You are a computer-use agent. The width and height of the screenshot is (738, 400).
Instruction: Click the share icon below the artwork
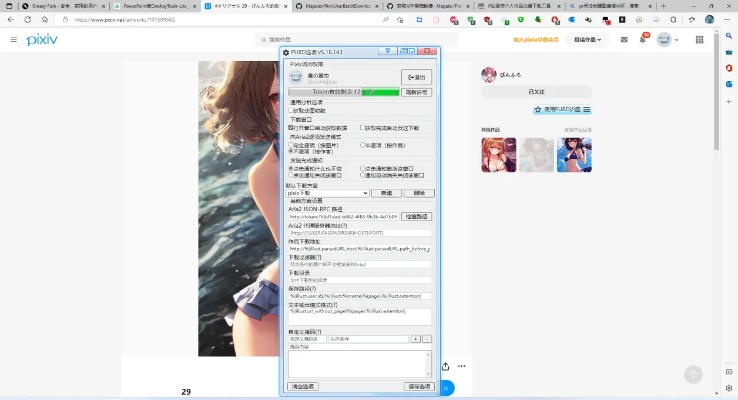tap(445, 366)
